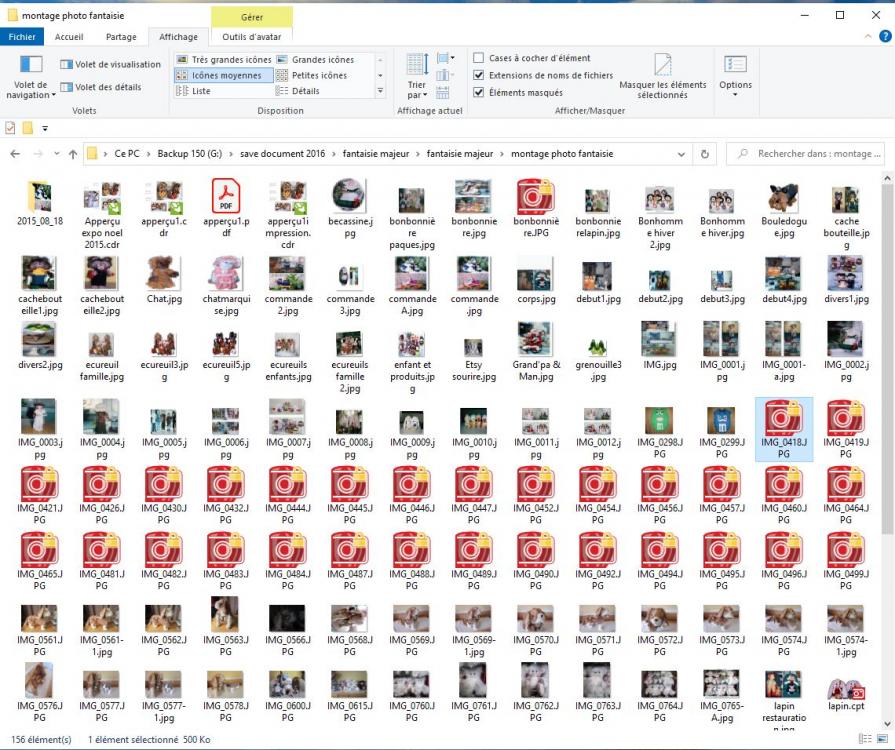Refresh the folder view
The image size is (895, 750).
tap(704, 154)
